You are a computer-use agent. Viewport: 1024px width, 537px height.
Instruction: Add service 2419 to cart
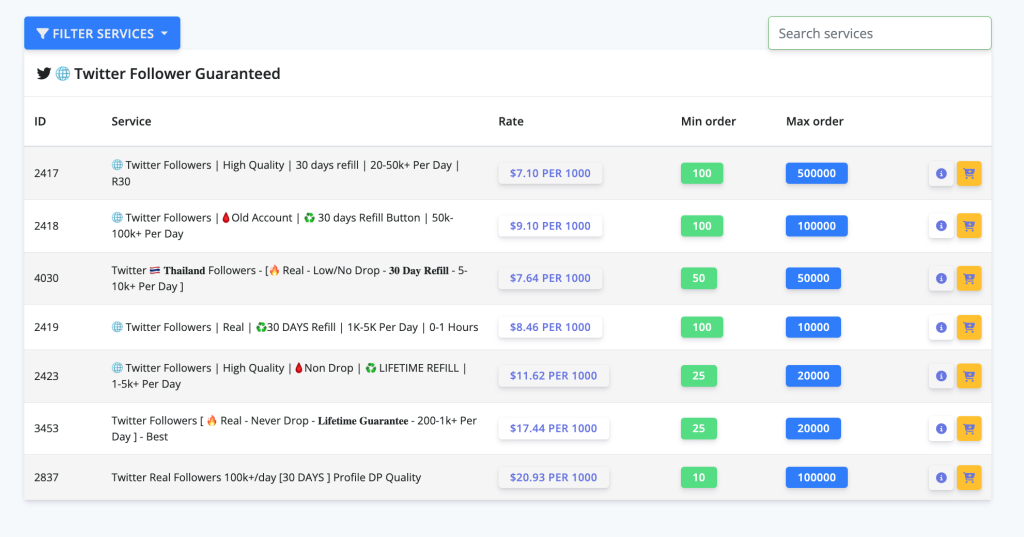coord(969,327)
